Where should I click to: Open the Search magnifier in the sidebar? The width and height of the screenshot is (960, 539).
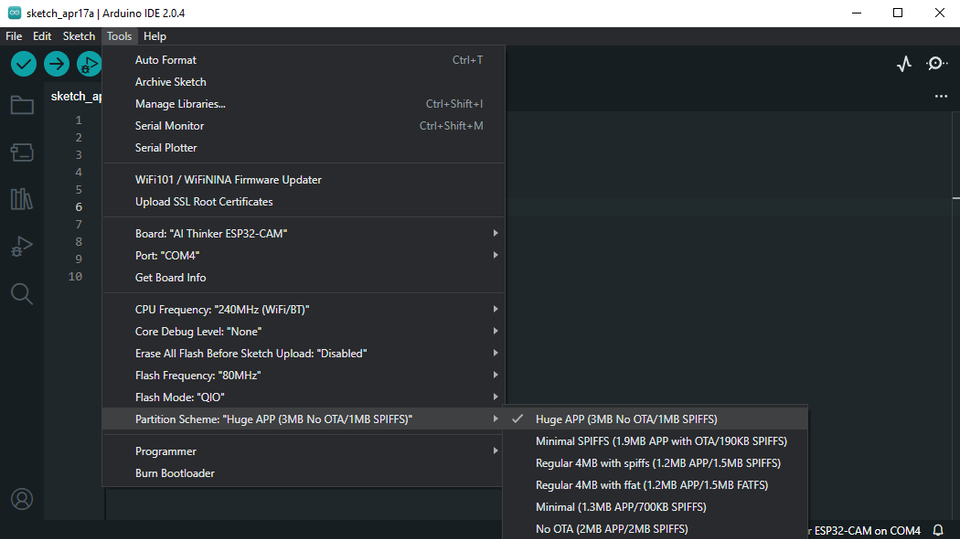[x=21, y=293]
